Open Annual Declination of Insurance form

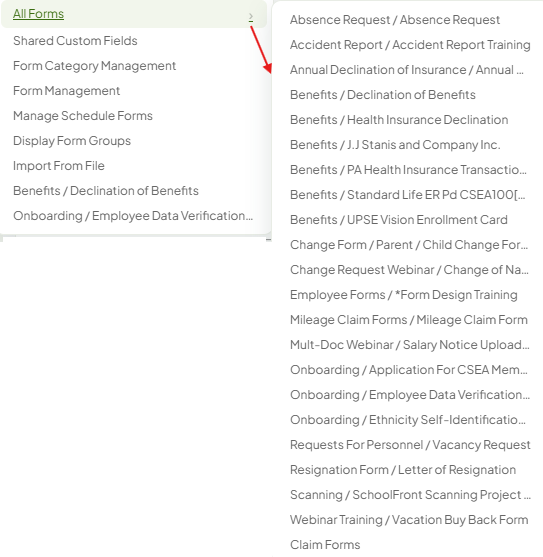pos(407,70)
